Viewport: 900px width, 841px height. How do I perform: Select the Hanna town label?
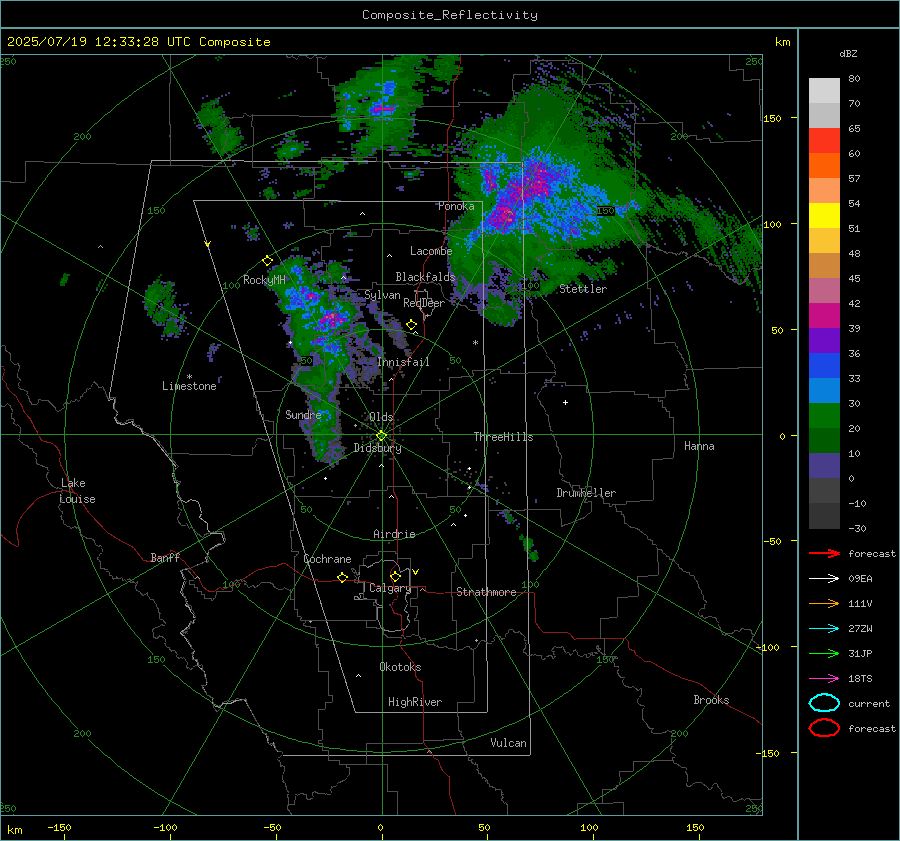click(x=699, y=446)
